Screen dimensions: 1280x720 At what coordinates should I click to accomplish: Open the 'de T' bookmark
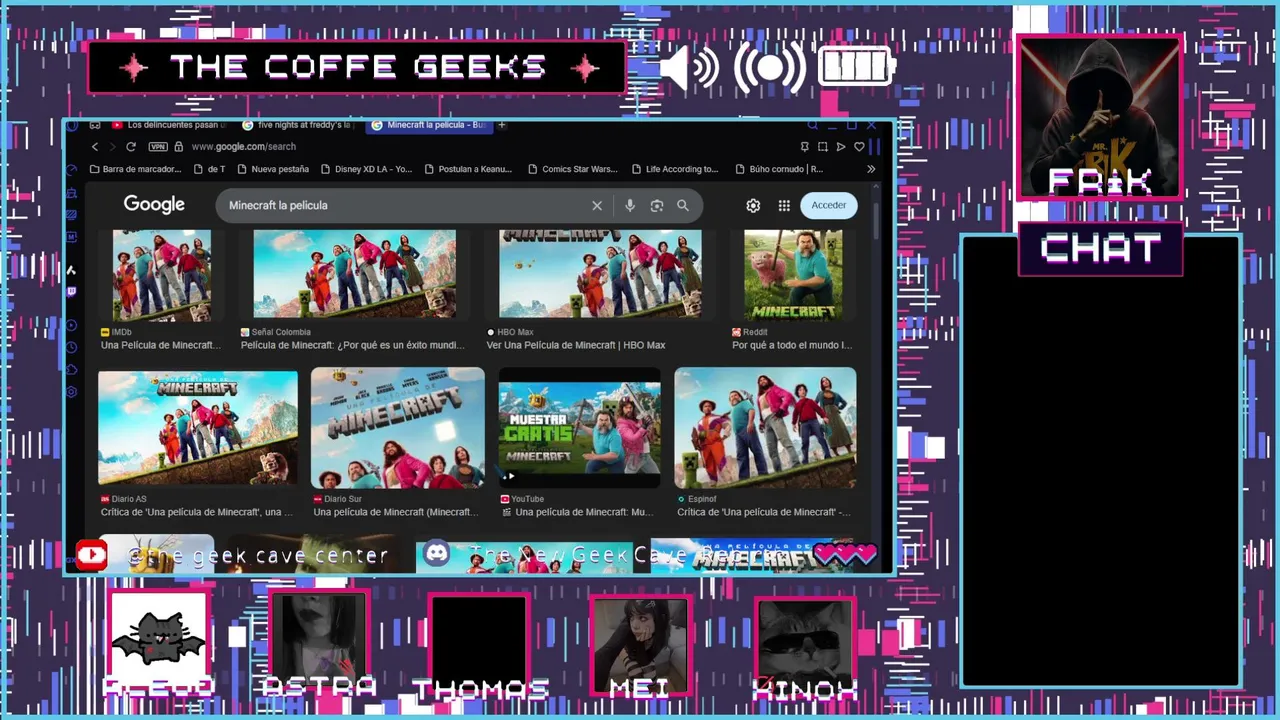pyautogui.click(x=209, y=169)
